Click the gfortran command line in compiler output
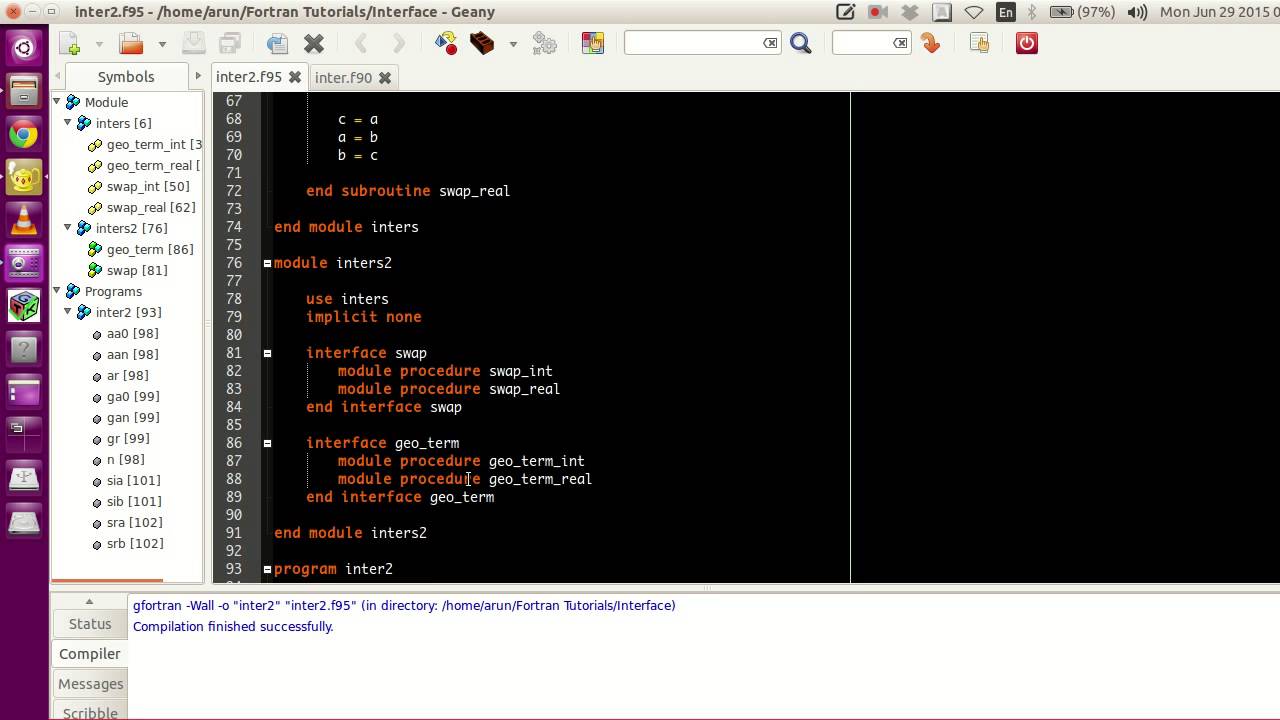Image resolution: width=1280 pixels, height=720 pixels. (404, 605)
